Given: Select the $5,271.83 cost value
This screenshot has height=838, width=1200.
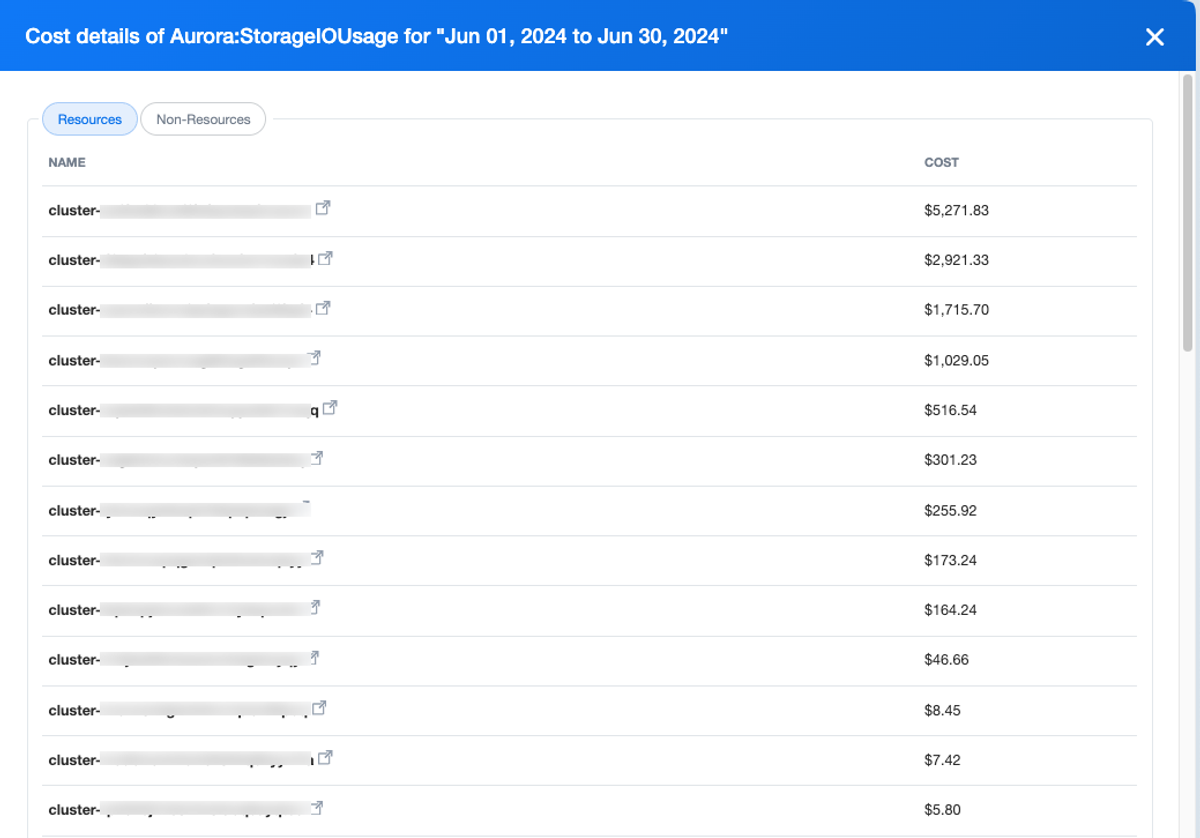Looking at the screenshot, I should [956, 210].
